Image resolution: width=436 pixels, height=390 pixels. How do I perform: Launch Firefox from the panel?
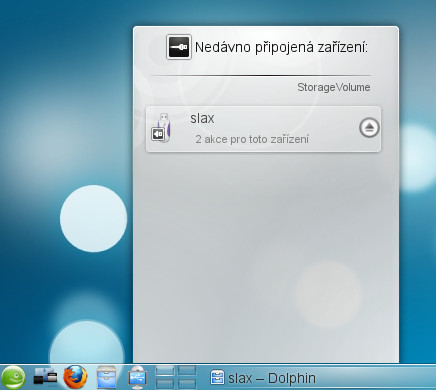point(75,377)
